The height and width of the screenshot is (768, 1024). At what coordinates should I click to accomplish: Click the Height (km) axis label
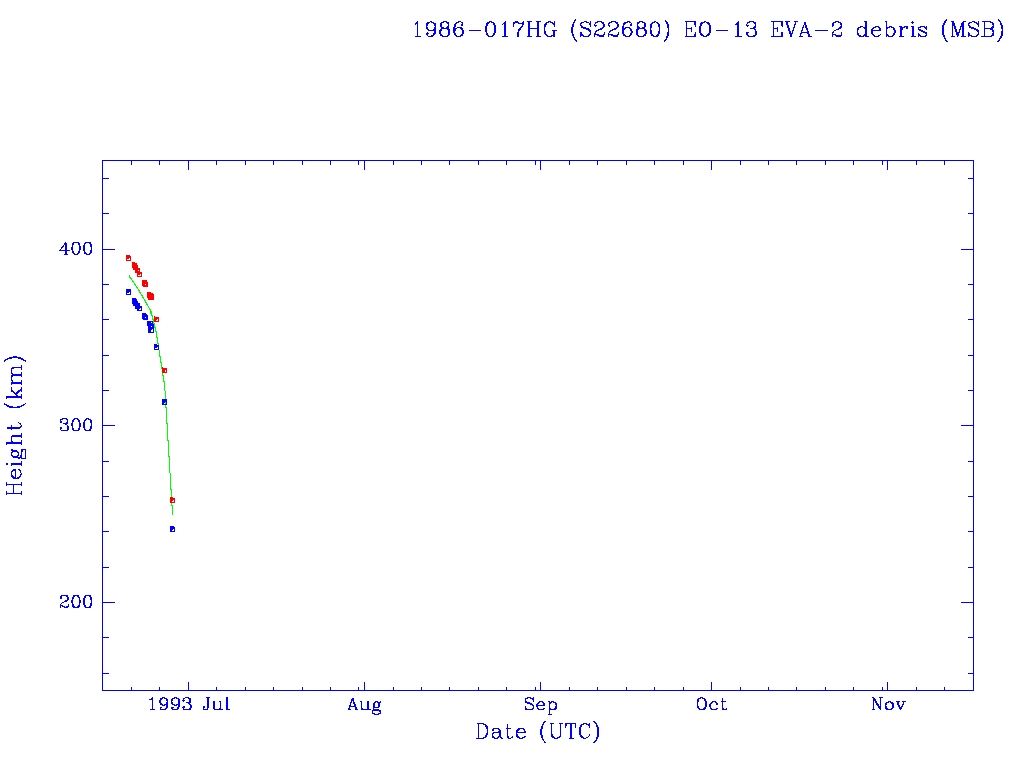(15, 425)
